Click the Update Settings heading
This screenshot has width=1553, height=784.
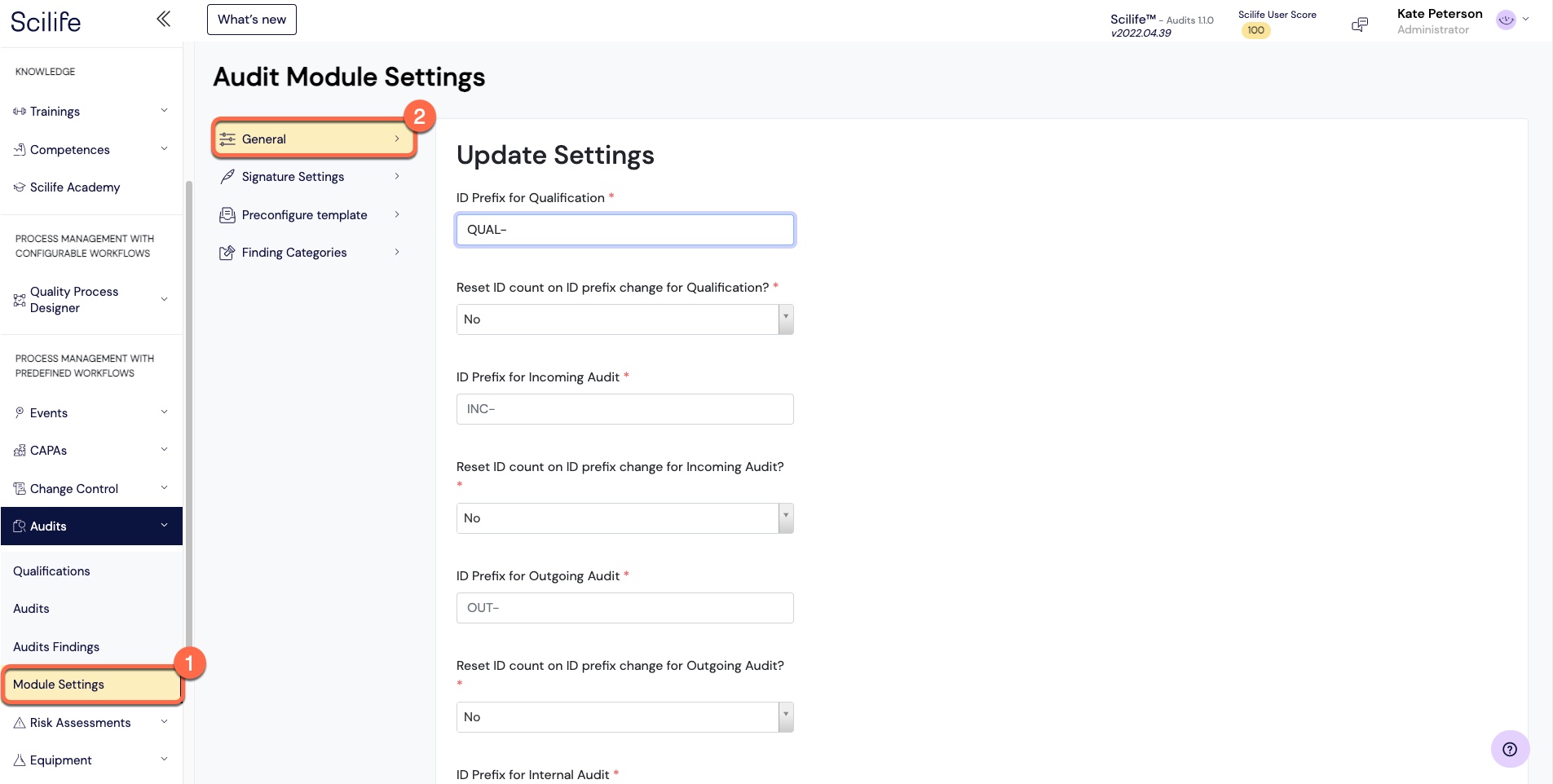tap(555, 155)
